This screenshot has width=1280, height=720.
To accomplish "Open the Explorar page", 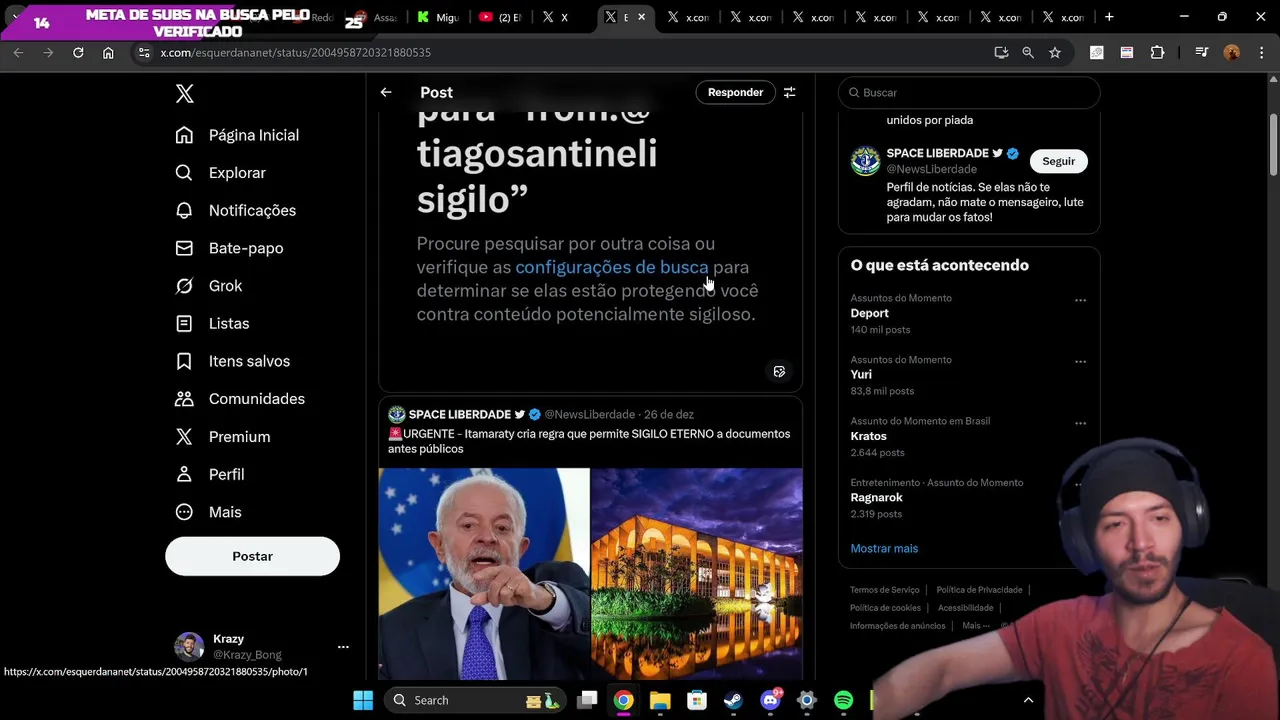I will click(220, 173).
